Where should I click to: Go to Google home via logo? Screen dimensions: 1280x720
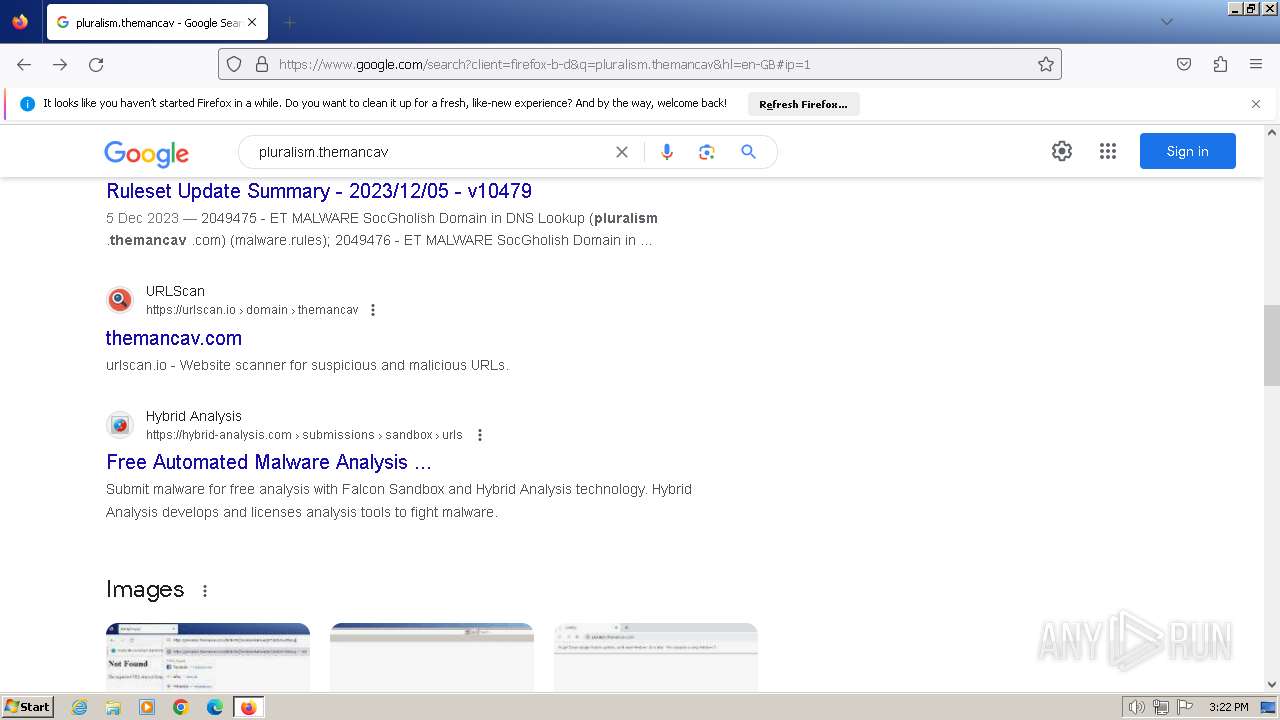pos(146,153)
